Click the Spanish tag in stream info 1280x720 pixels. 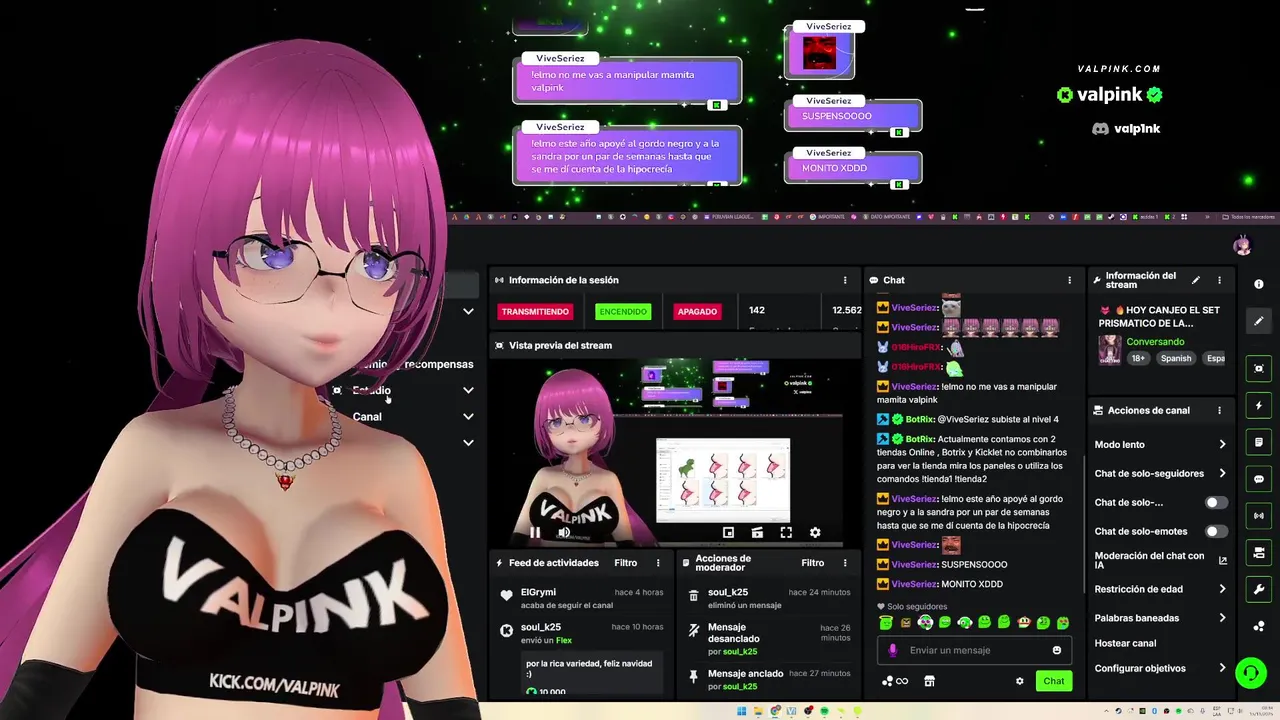pos(1176,358)
